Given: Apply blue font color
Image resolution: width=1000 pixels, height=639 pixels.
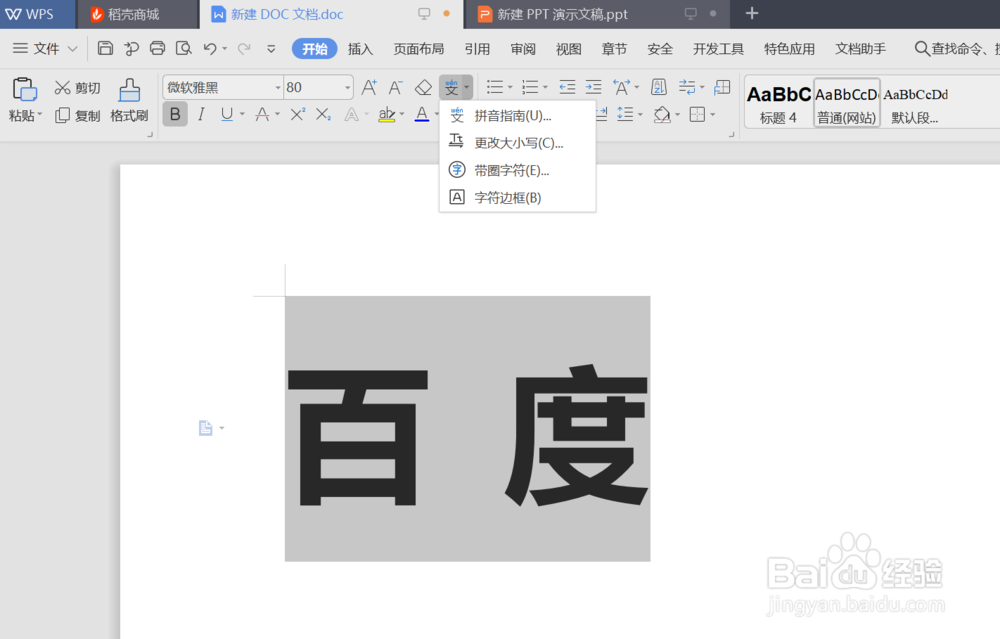Looking at the screenshot, I should click(x=422, y=115).
